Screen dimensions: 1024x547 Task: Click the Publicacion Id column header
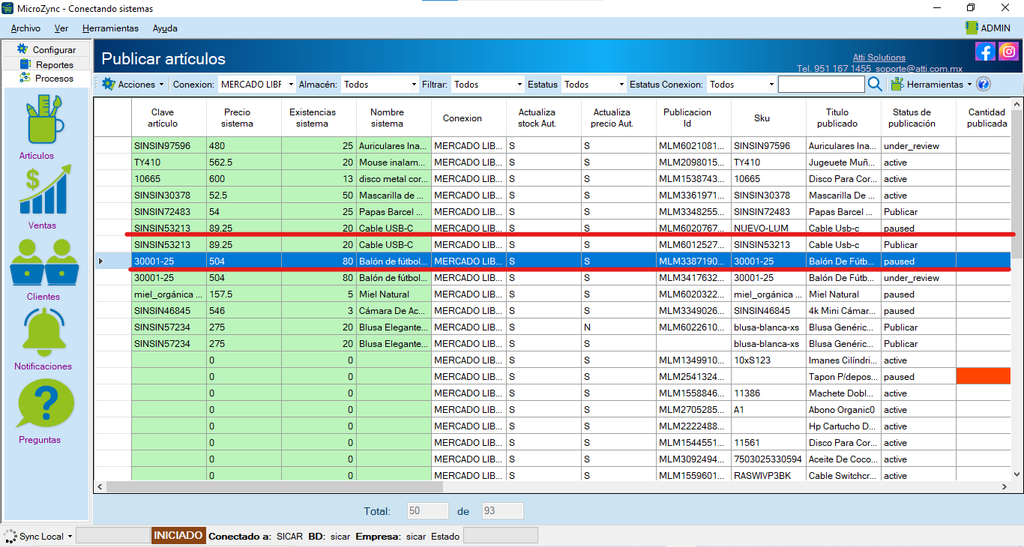[x=694, y=117]
